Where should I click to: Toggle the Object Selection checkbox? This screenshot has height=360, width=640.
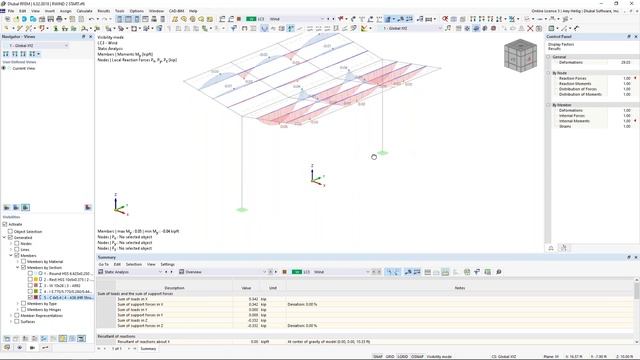pos(11,231)
